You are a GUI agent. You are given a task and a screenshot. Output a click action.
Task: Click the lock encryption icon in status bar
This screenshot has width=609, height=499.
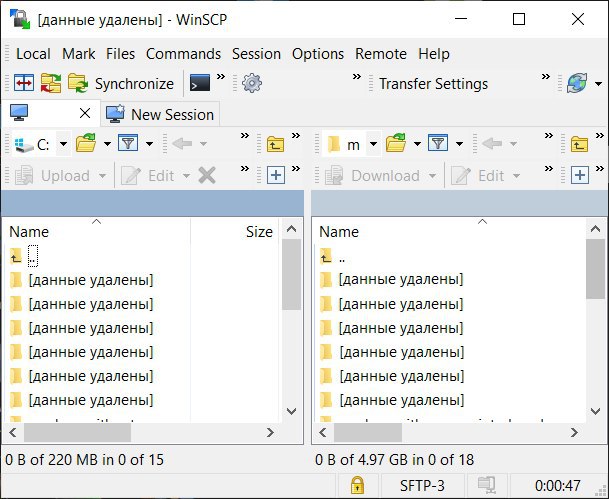[357, 485]
